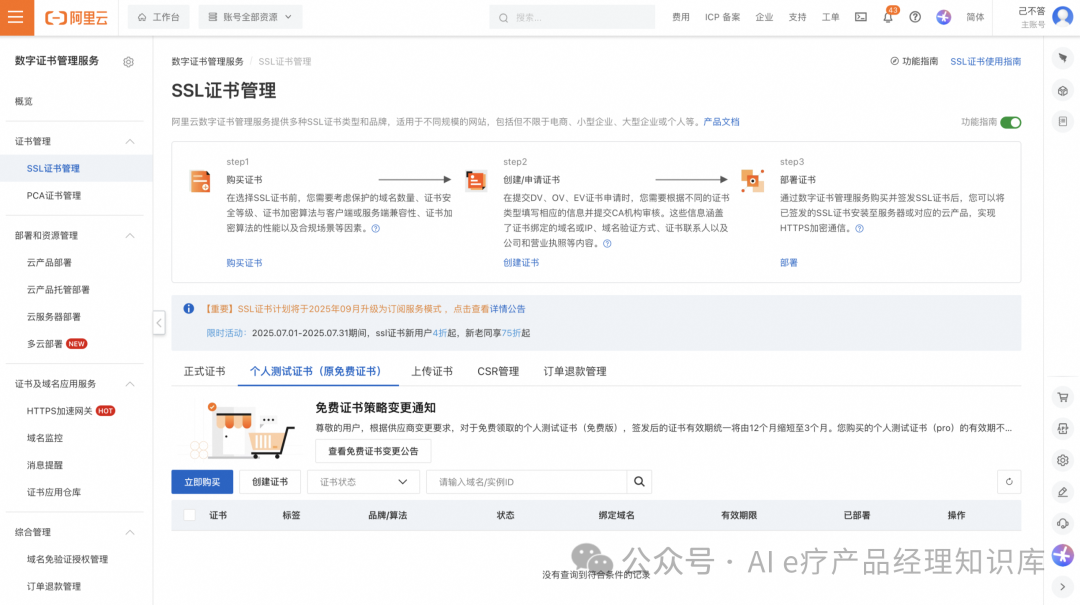Click the frame icon below the cart icon
This screenshot has height=605, width=1080.
coord(1063,429)
